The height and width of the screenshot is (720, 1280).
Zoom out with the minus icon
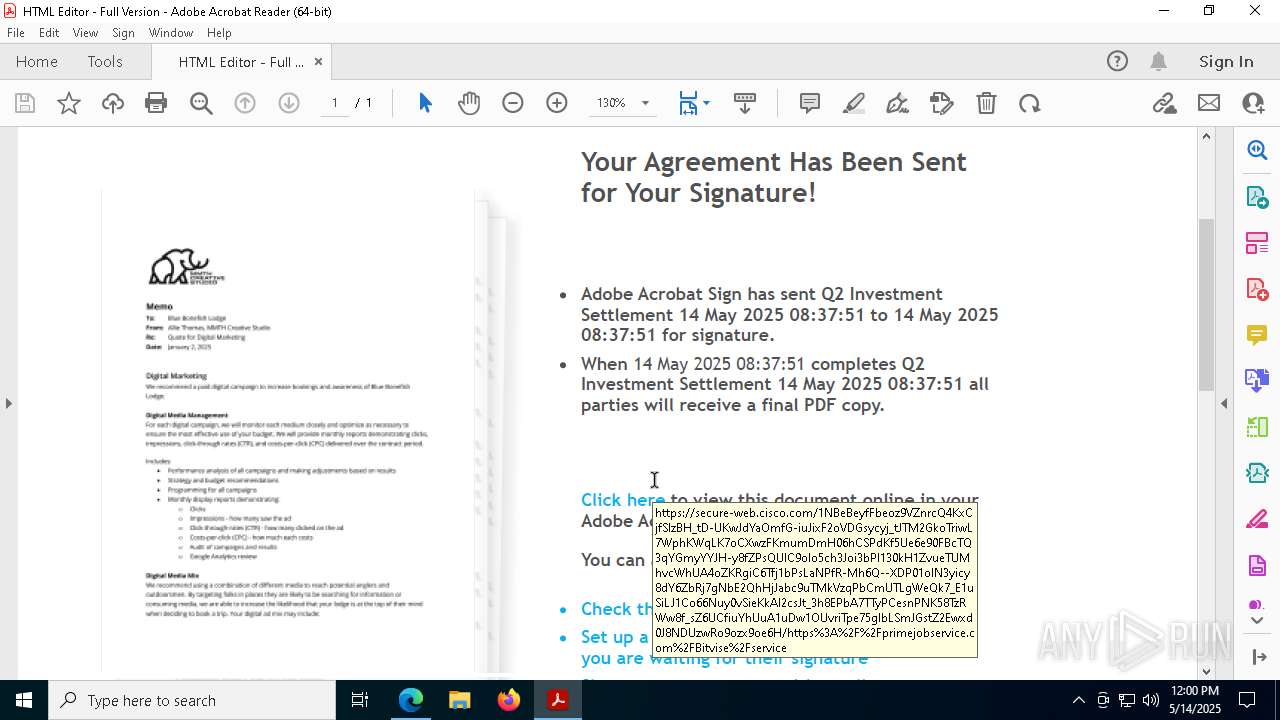[513, 103]
